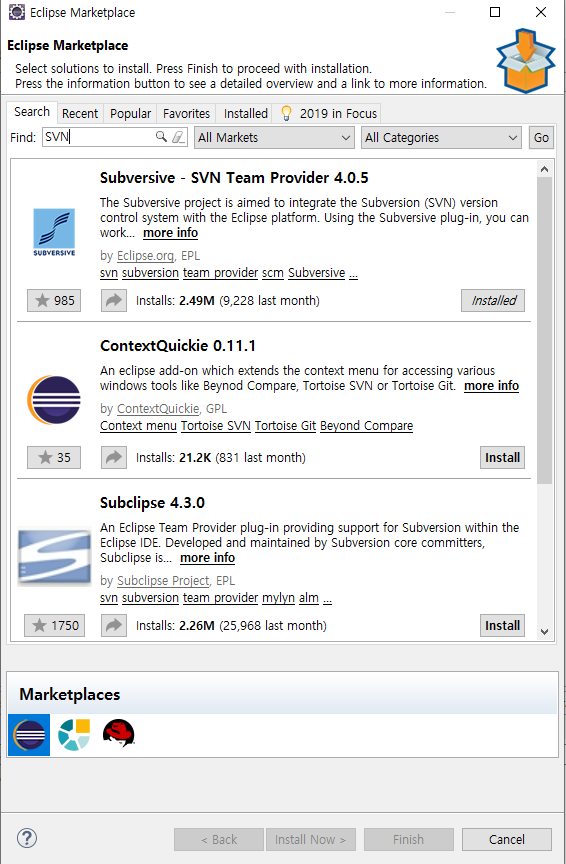Install ContextQuickie 0.11.1
The height and width of the screenshot is (864, 566).
502,457
